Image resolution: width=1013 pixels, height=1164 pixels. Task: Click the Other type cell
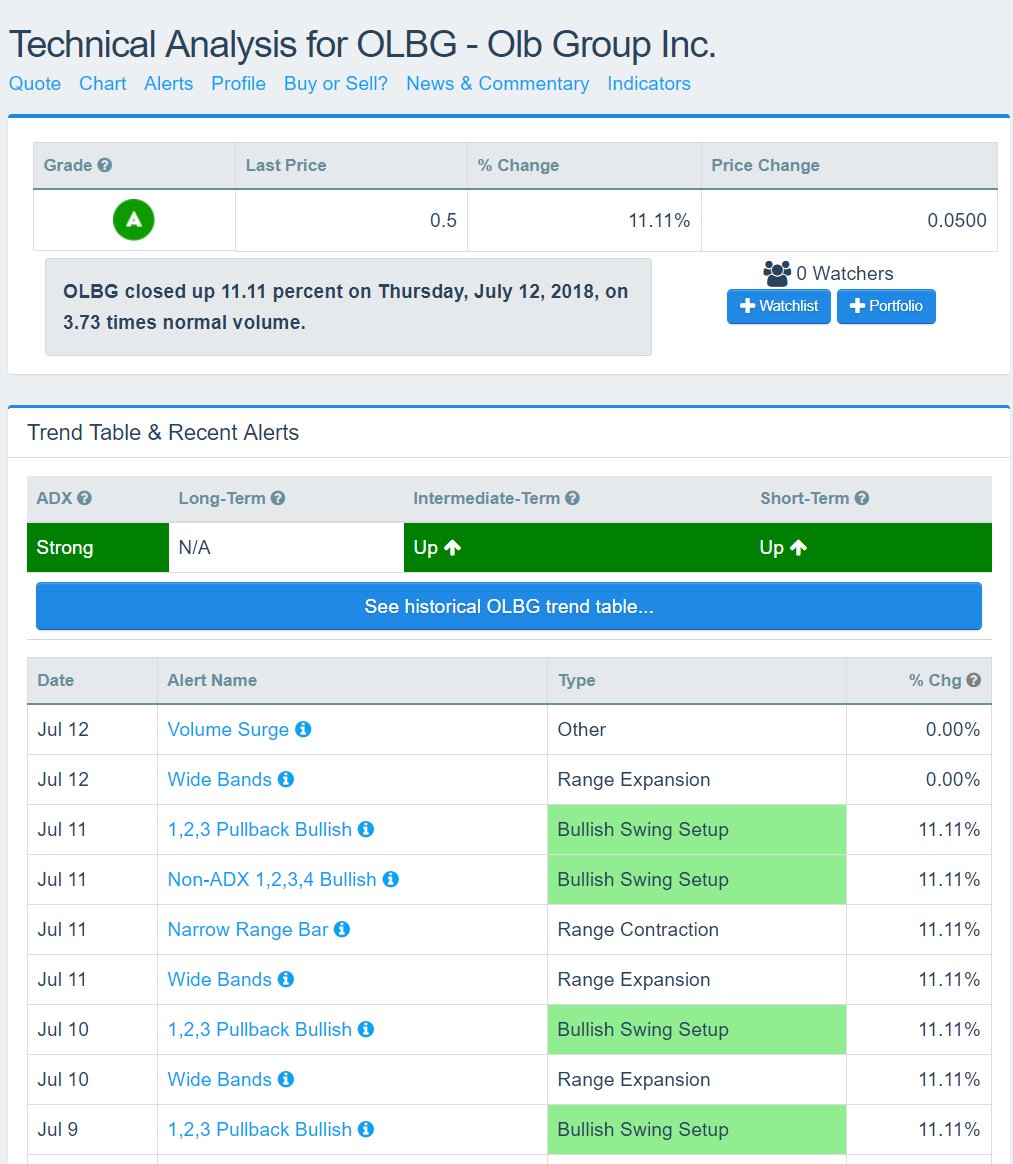click(697, 729)
